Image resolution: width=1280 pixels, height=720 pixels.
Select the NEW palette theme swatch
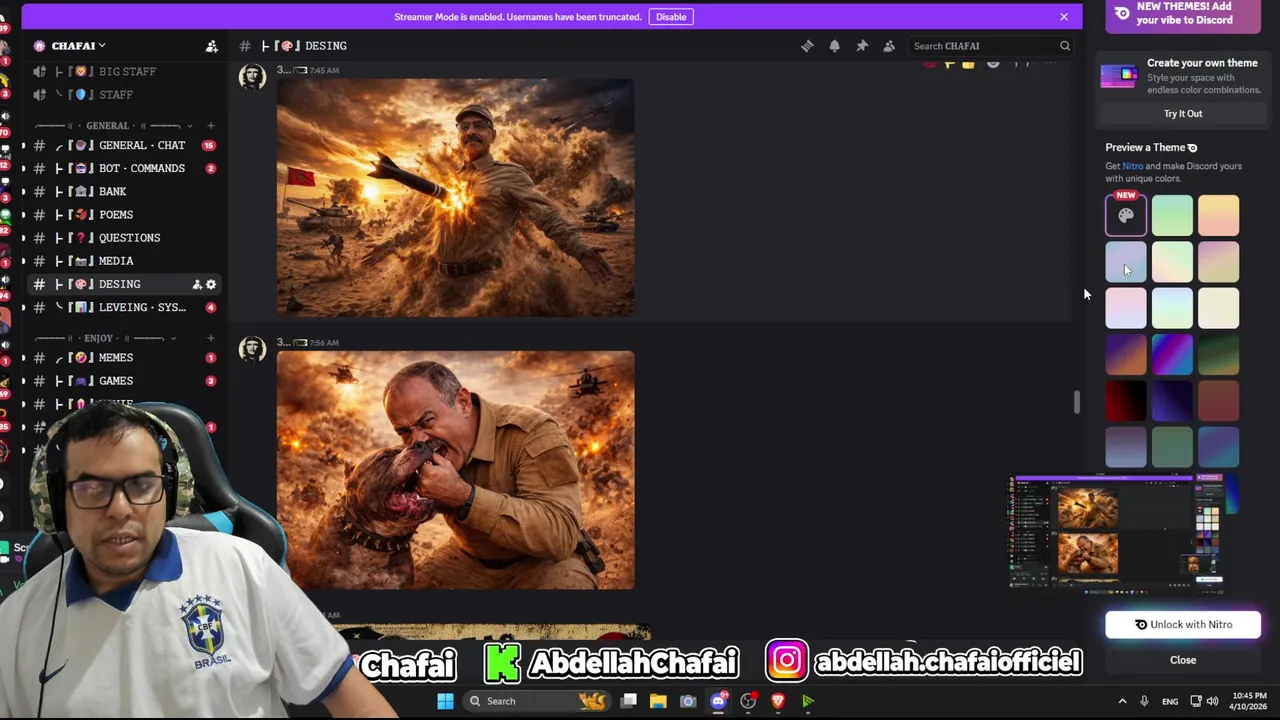click(1126, 216)
